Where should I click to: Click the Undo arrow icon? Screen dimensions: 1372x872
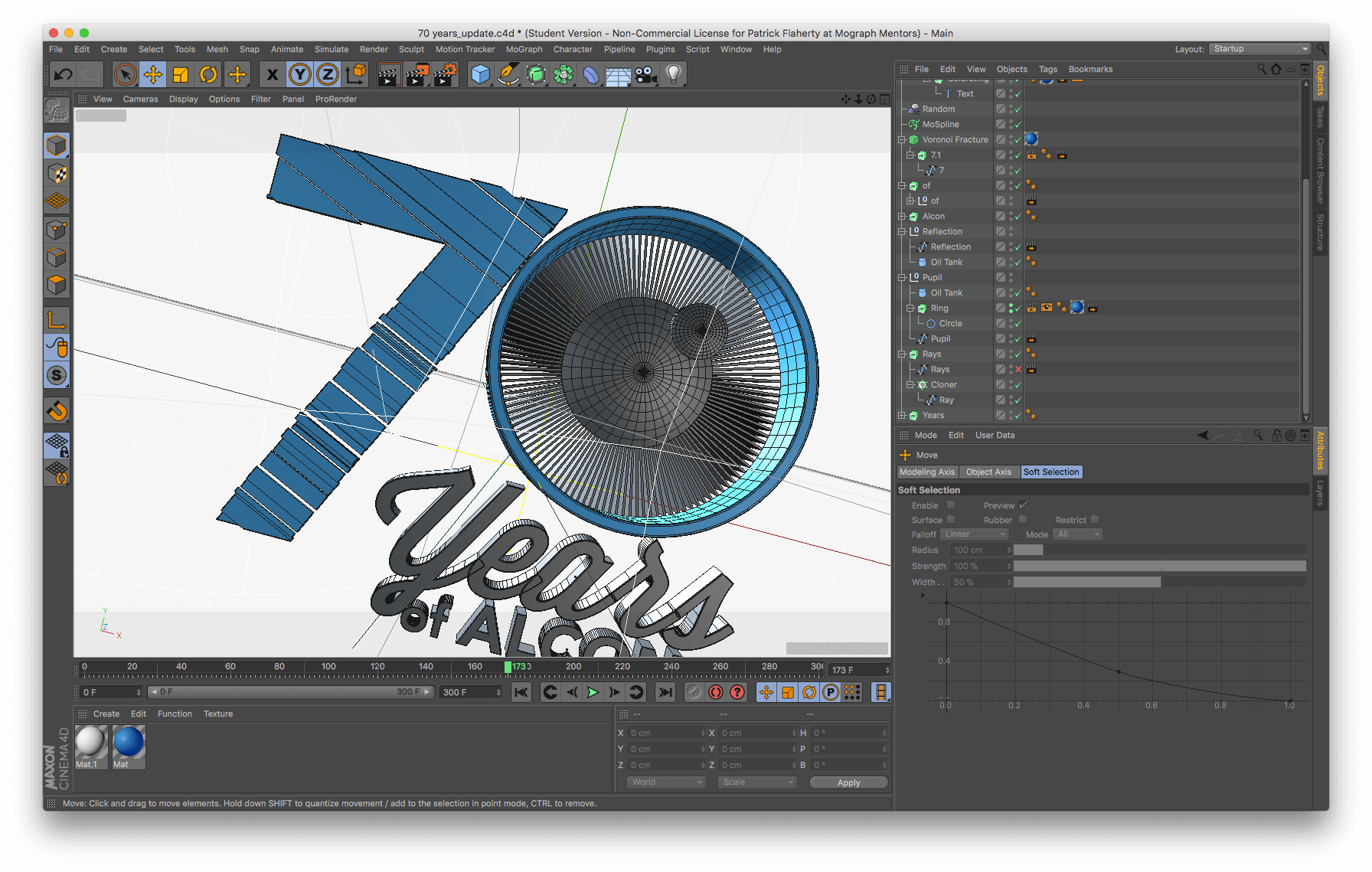point(64,74)
